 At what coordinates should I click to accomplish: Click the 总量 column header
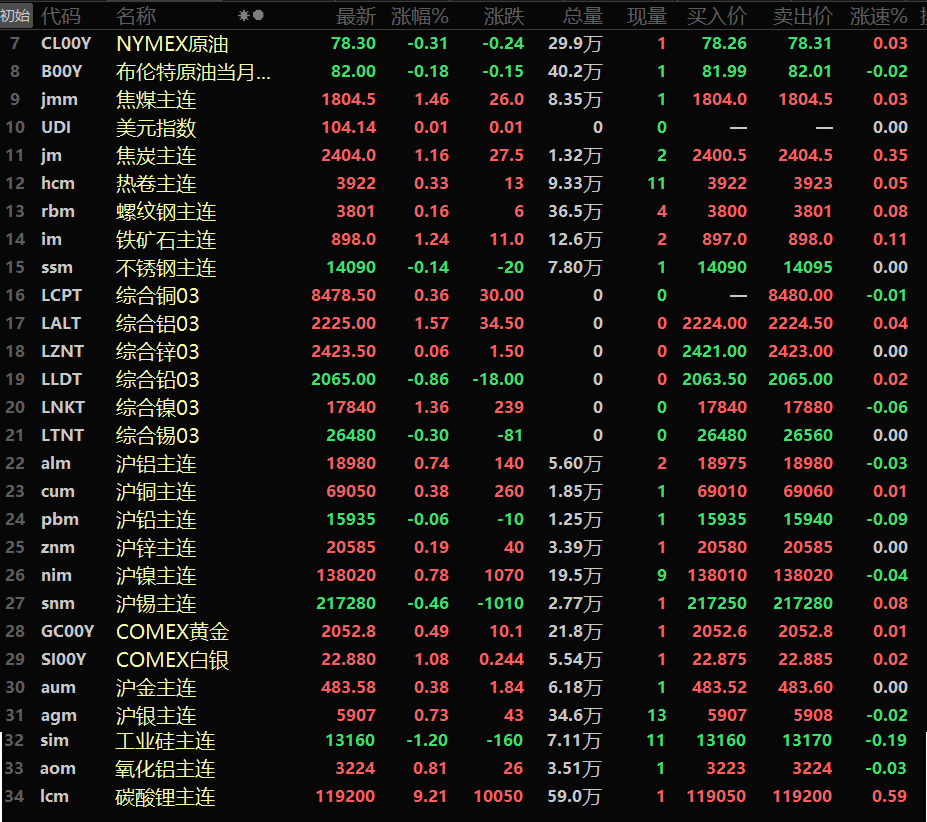(583, 16)
